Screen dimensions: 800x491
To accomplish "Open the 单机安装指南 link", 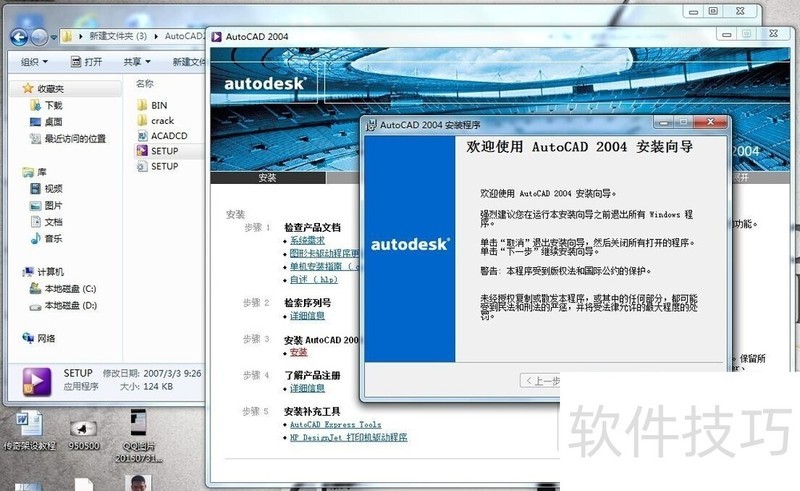I will coord(325,266).
